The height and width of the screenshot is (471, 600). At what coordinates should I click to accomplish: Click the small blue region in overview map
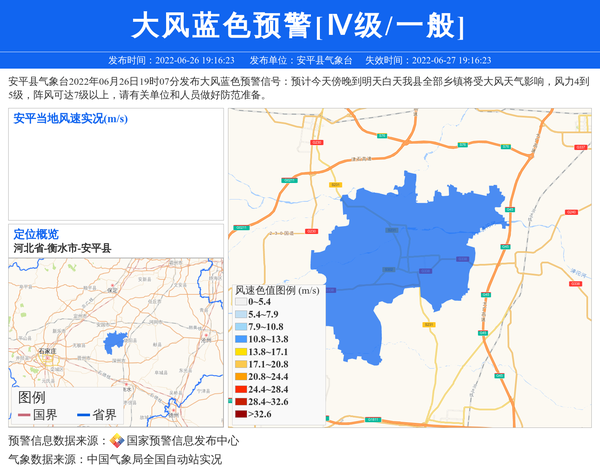tap(114, 342)
